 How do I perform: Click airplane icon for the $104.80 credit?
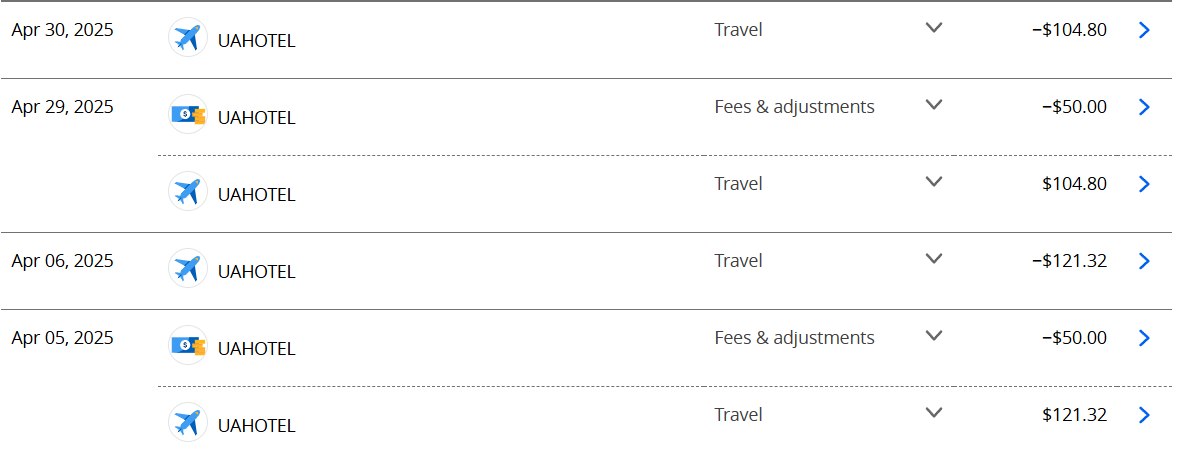point(187,192)
